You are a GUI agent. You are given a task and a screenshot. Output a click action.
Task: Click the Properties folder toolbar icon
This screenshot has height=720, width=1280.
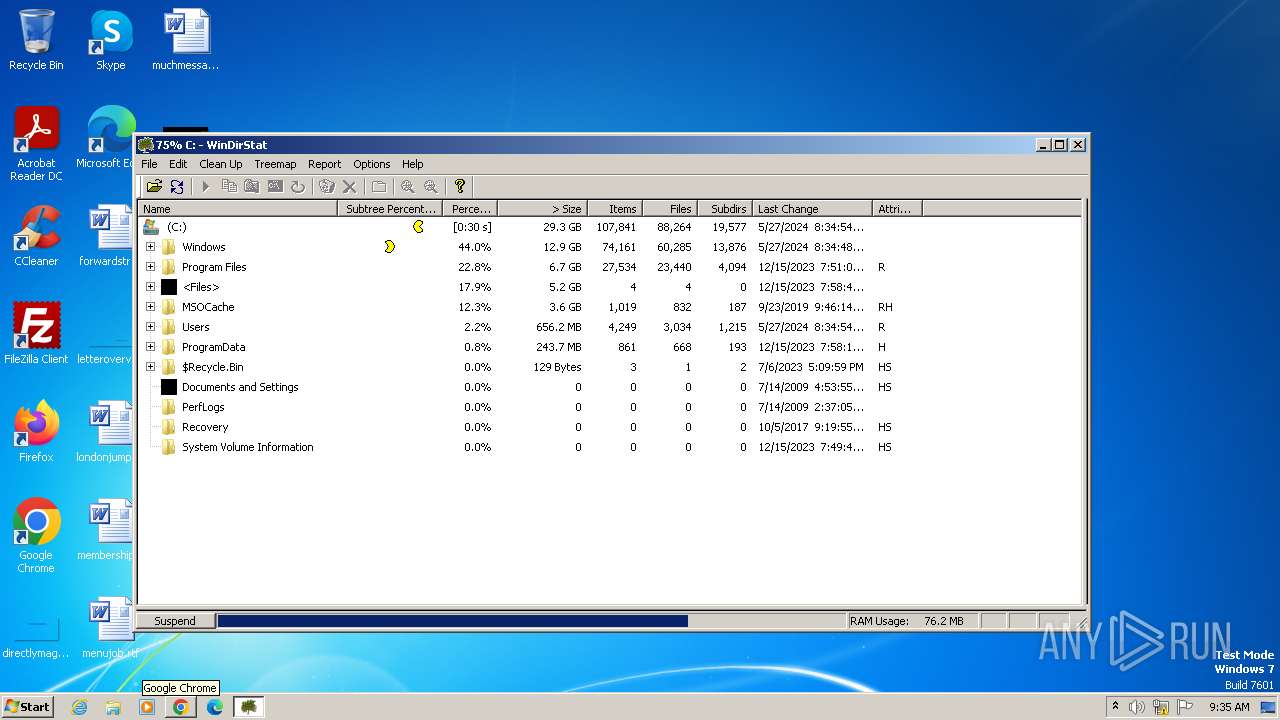pos(379,186)
